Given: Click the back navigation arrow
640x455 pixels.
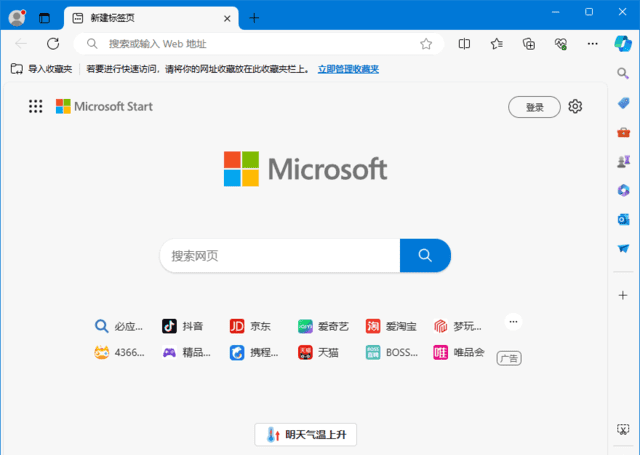Looking at the screenshot, I should [x=21, y=44].
